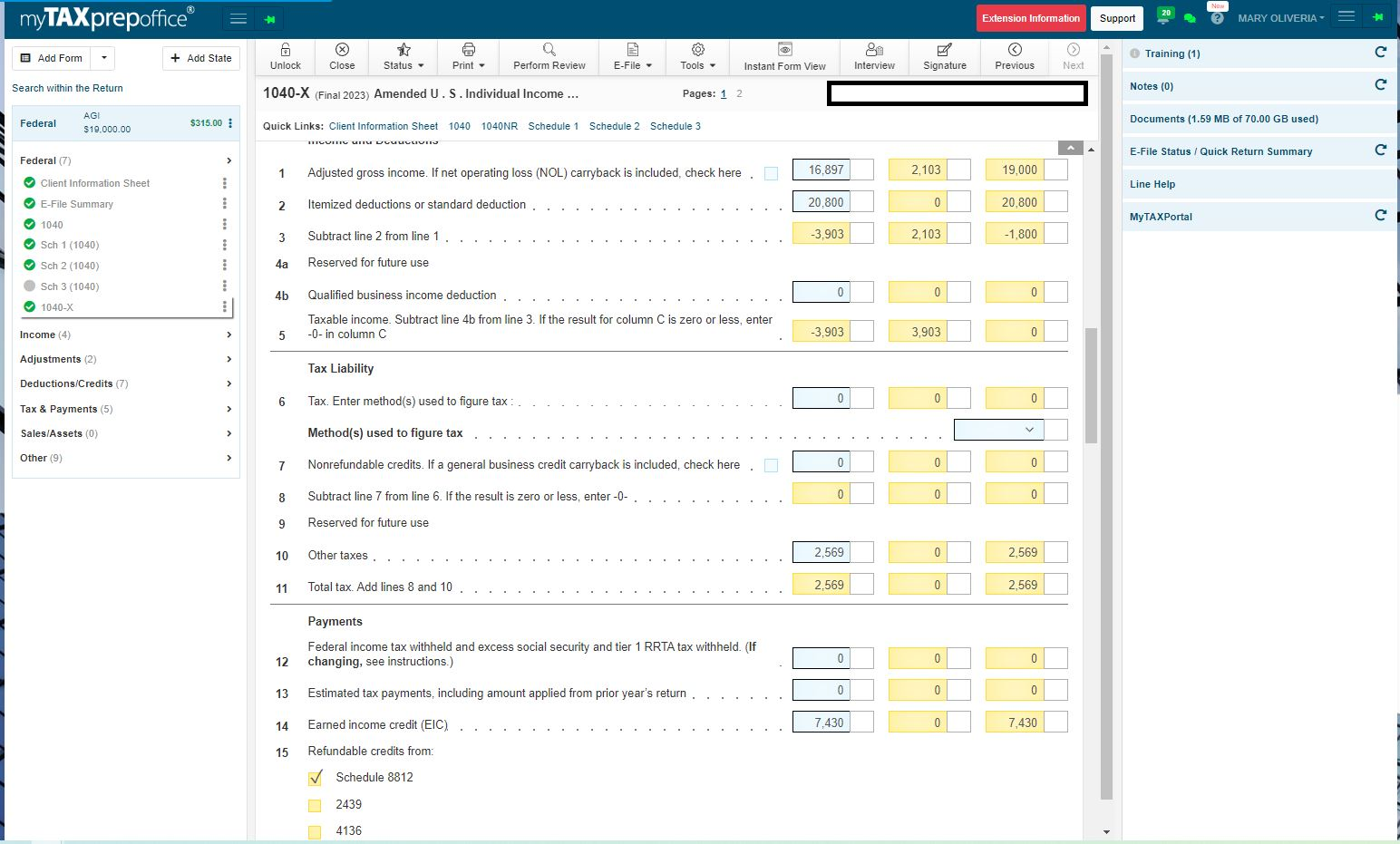Check general business credit carryback box line 7

coord(771,465)
